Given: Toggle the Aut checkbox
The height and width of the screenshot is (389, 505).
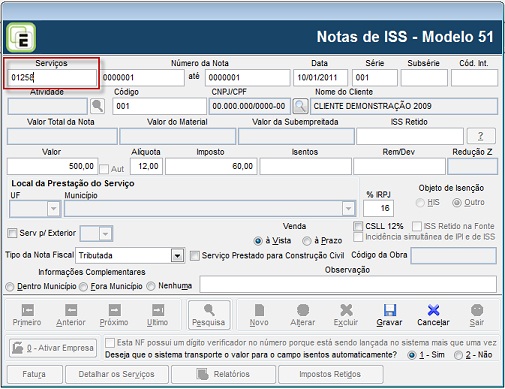Looking at the screenshot, I should [104, 169].
